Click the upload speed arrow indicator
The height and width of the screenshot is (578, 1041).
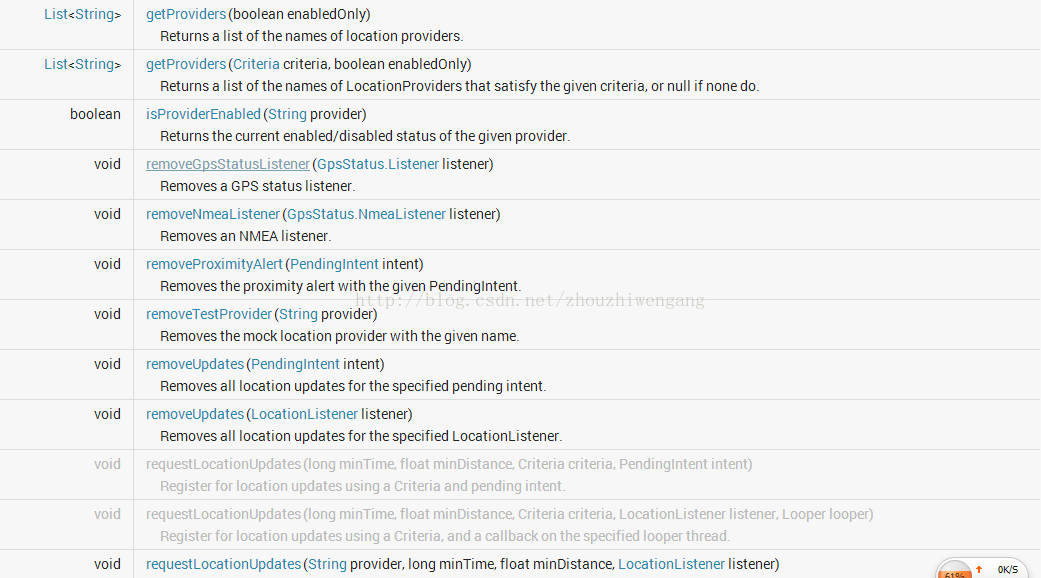click(979, 569)
